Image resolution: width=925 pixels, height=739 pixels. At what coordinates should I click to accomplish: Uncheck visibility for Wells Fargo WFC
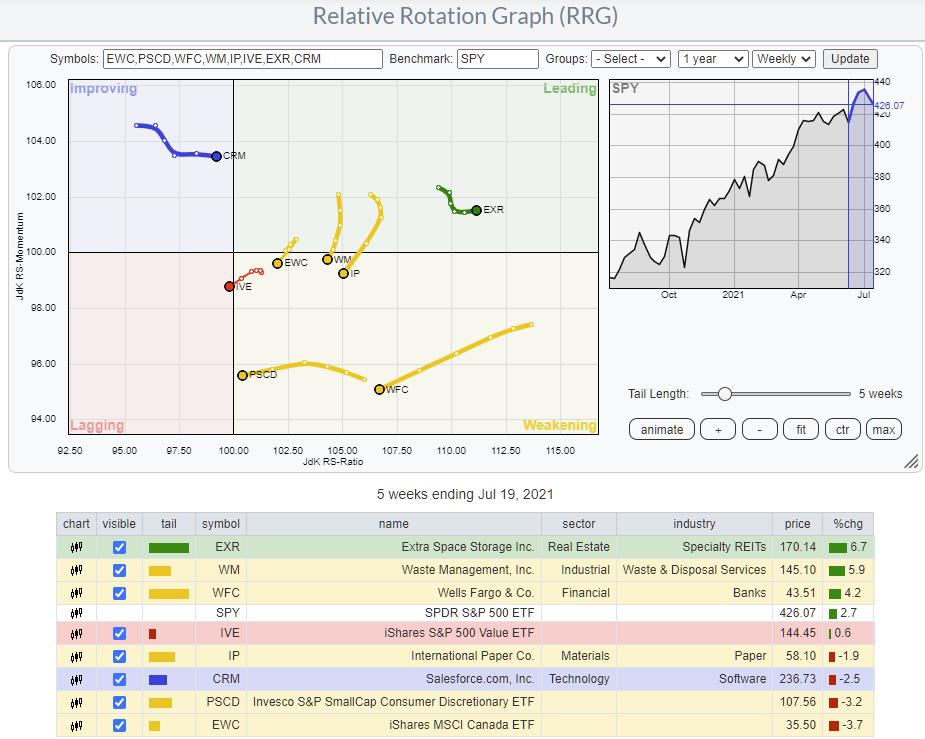[120, 591]
